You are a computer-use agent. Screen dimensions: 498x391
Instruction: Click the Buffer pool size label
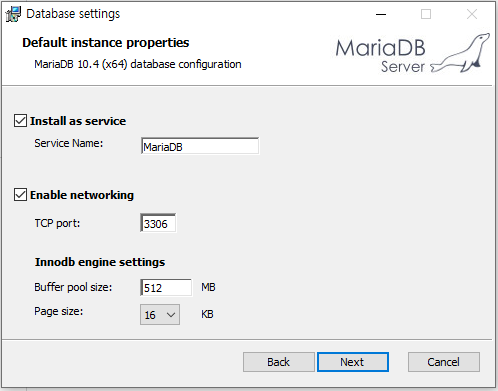click(73, 287)
